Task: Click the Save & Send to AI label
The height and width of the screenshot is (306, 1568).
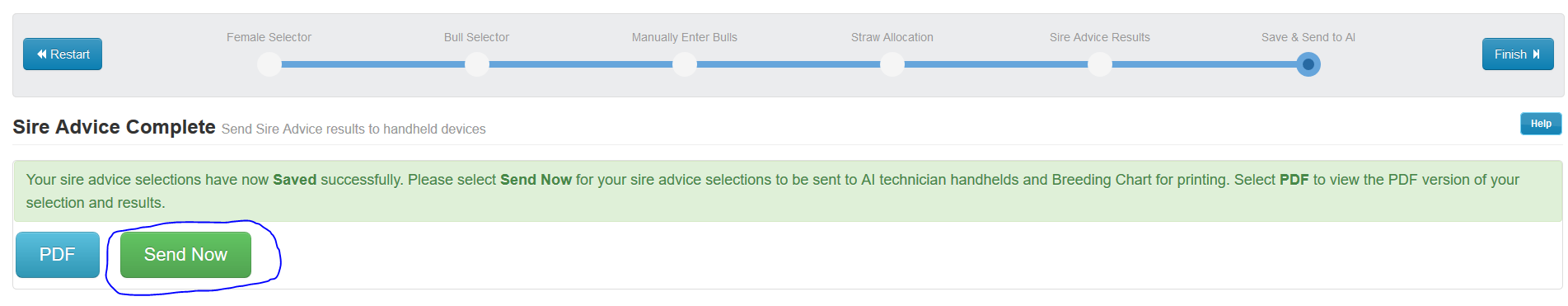Action: pos(1308,37)
